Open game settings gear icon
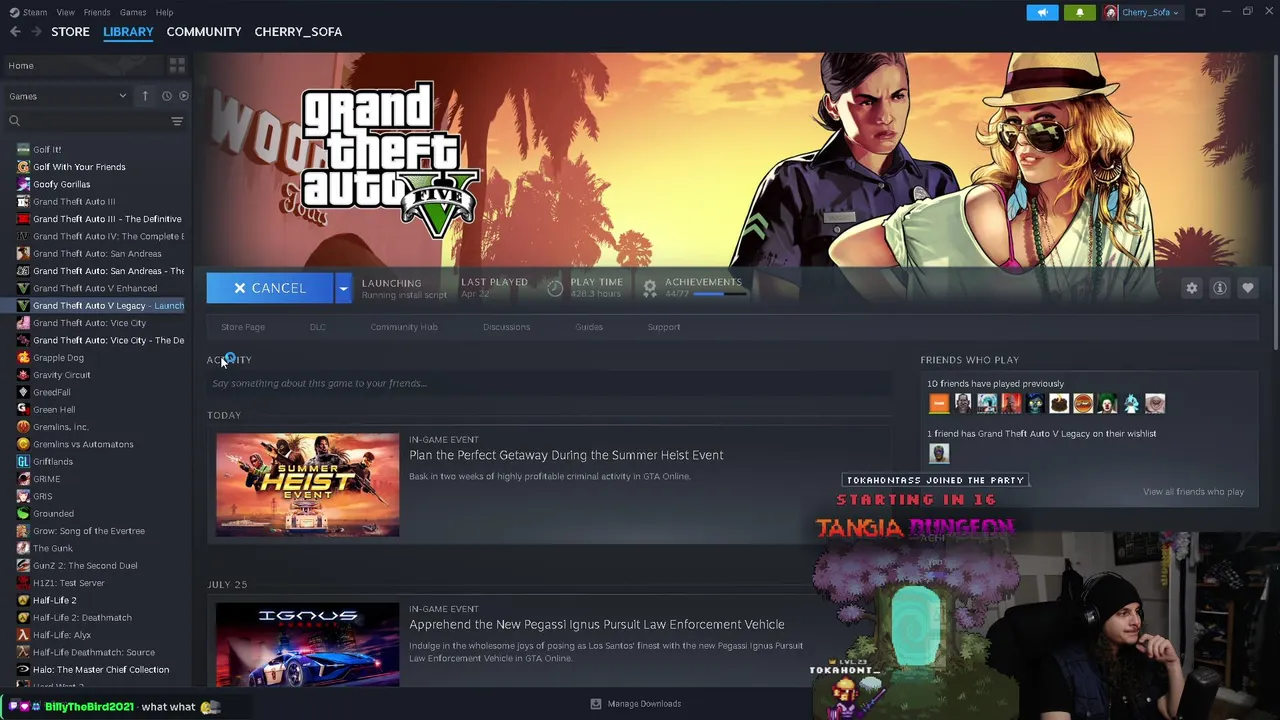1280x720 pixels. 1192,288
